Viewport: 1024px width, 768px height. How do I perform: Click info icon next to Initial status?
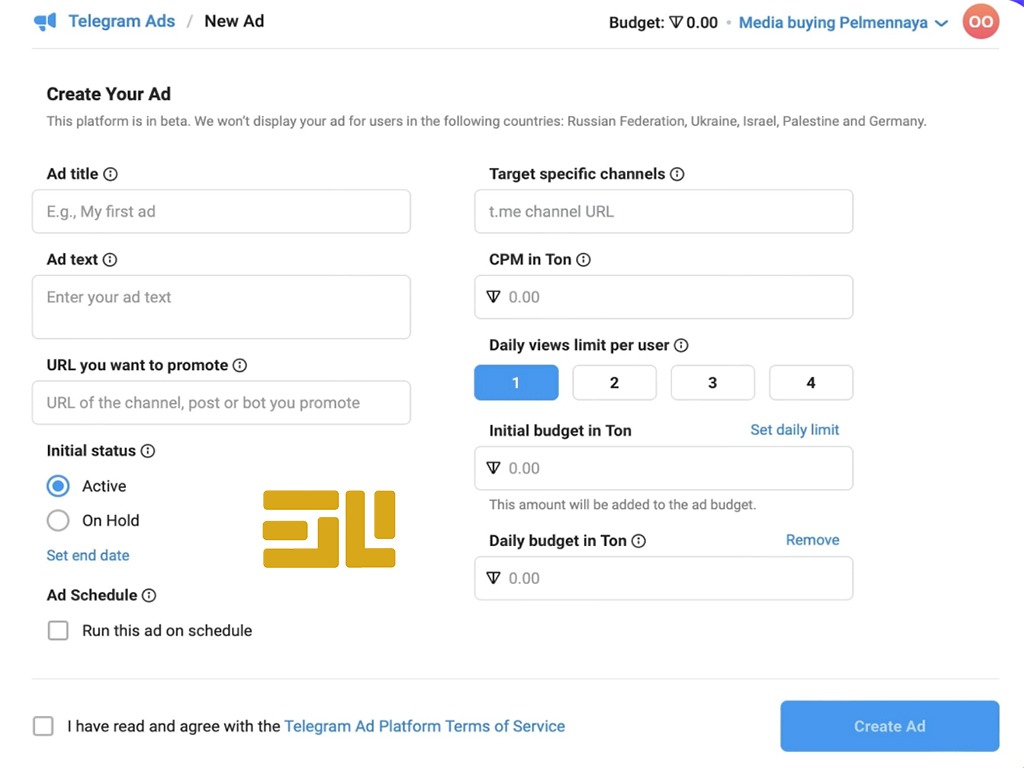click(x=148, y=451)
